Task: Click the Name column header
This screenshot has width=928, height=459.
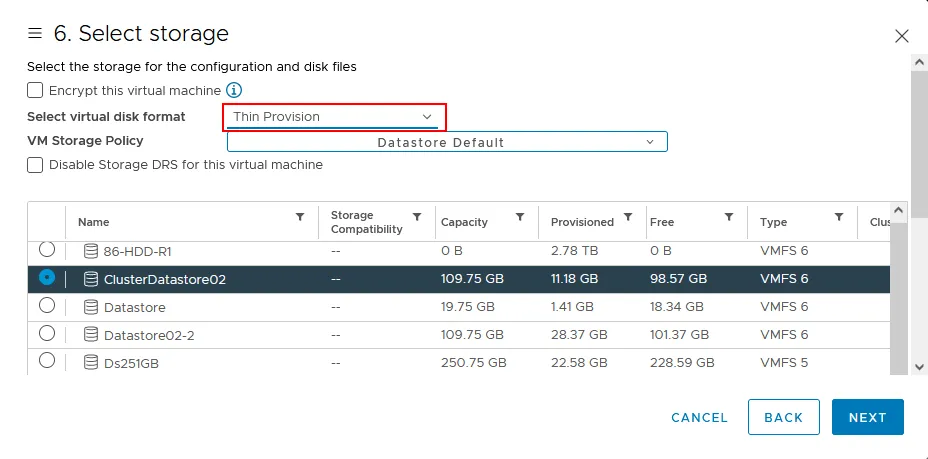Action: [94, 222]
